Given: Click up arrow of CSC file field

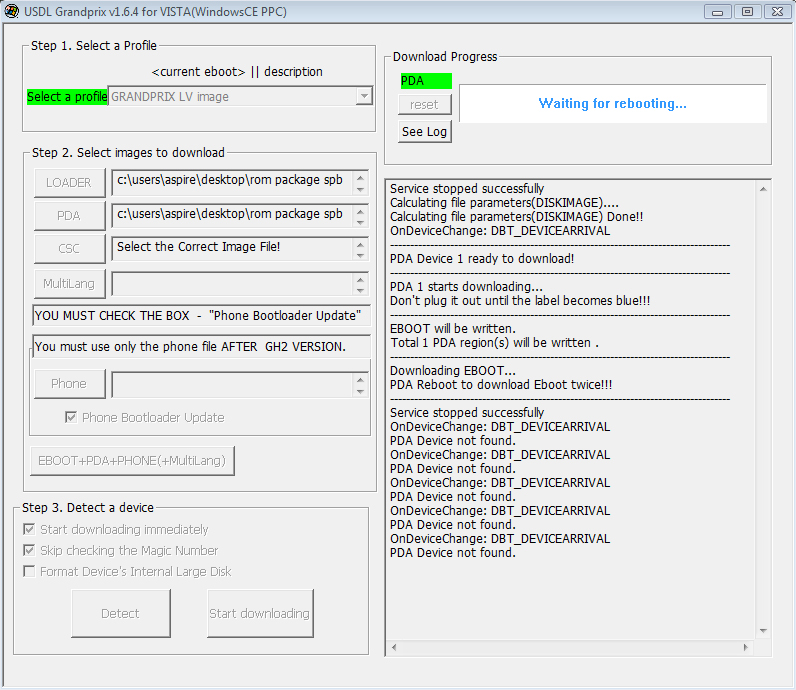Looking at the screenshot, I should pos(360,244).
